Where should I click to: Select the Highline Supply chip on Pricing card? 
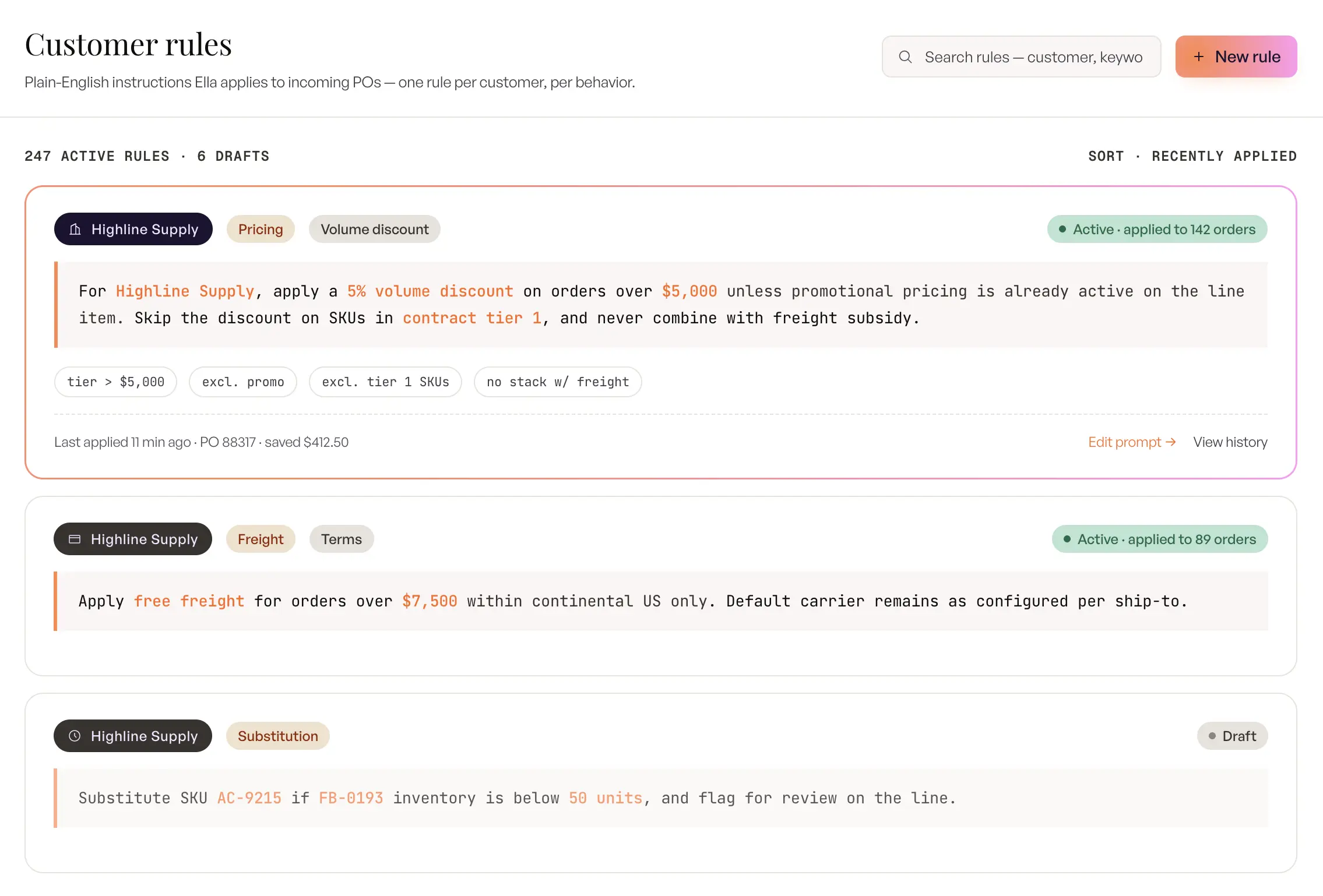133,229
